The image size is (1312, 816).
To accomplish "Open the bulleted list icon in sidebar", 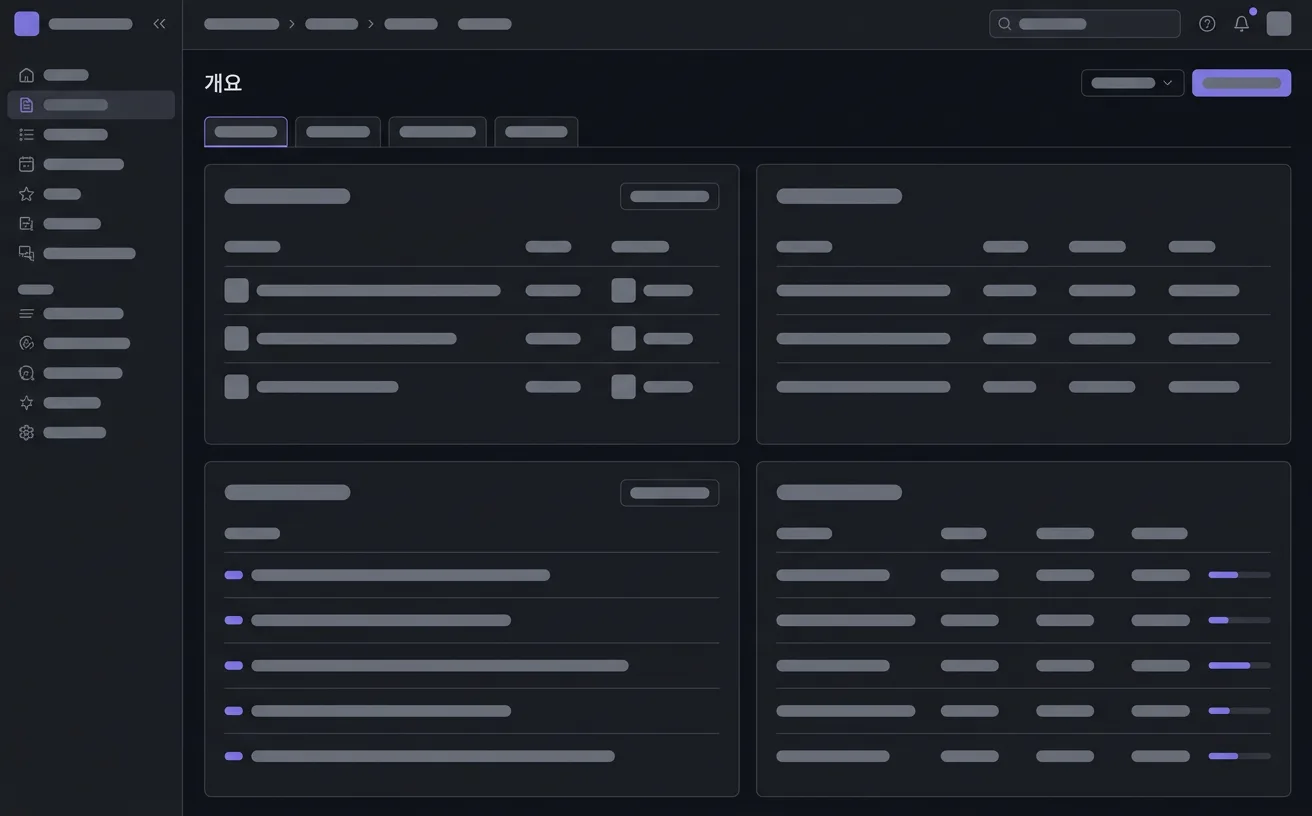I will click(x=26, y=134).
